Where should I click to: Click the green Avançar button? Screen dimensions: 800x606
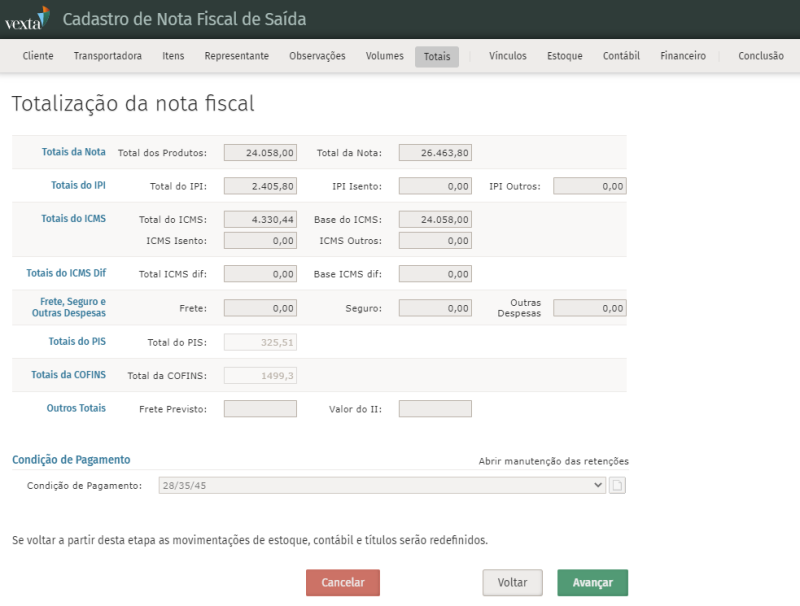[592, 582]
